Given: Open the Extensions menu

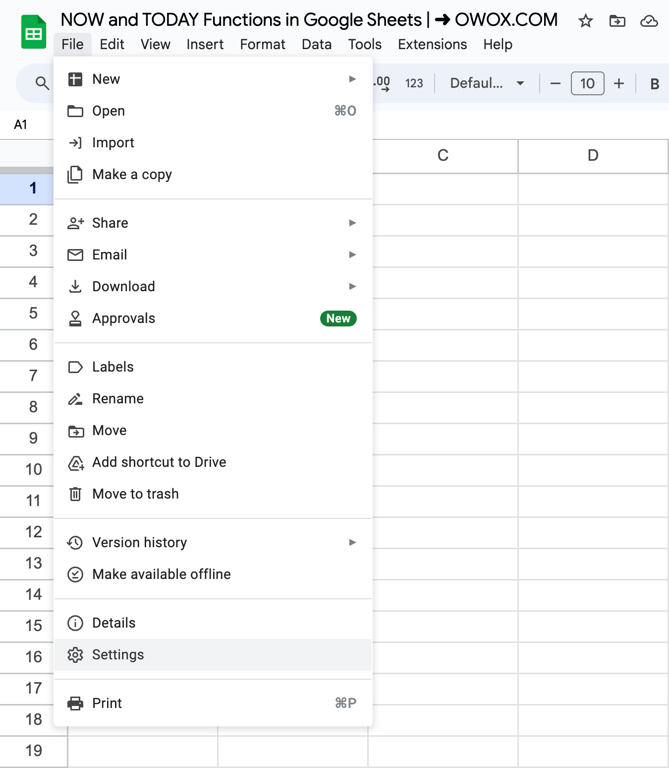Looking at the screenshot, I should (432, 44).
